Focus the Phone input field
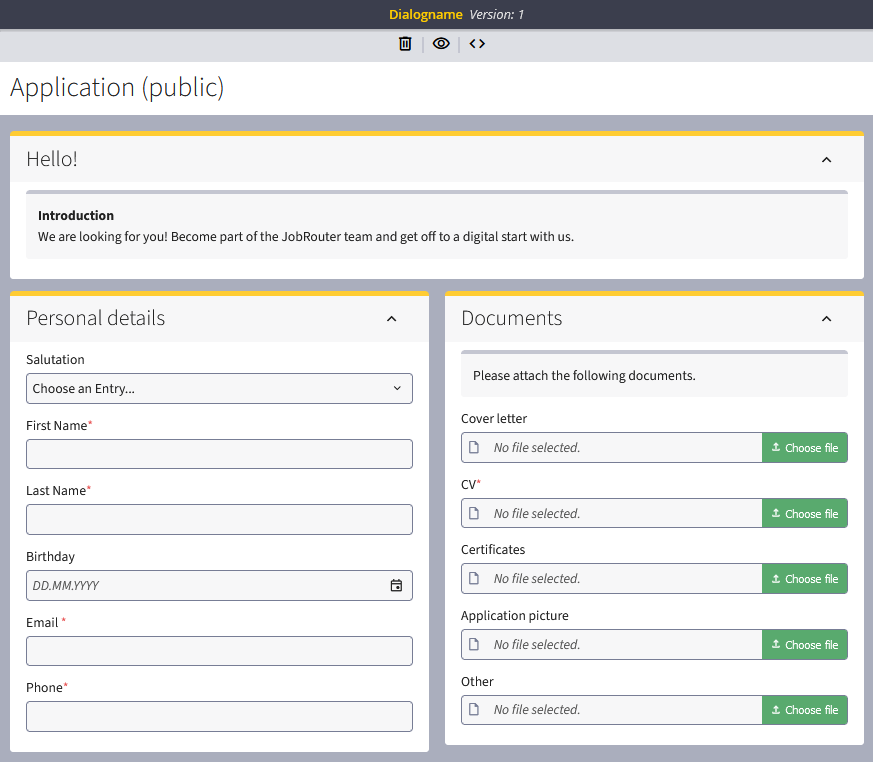Viewport: 873px width, 762px height. pos(219,716)
